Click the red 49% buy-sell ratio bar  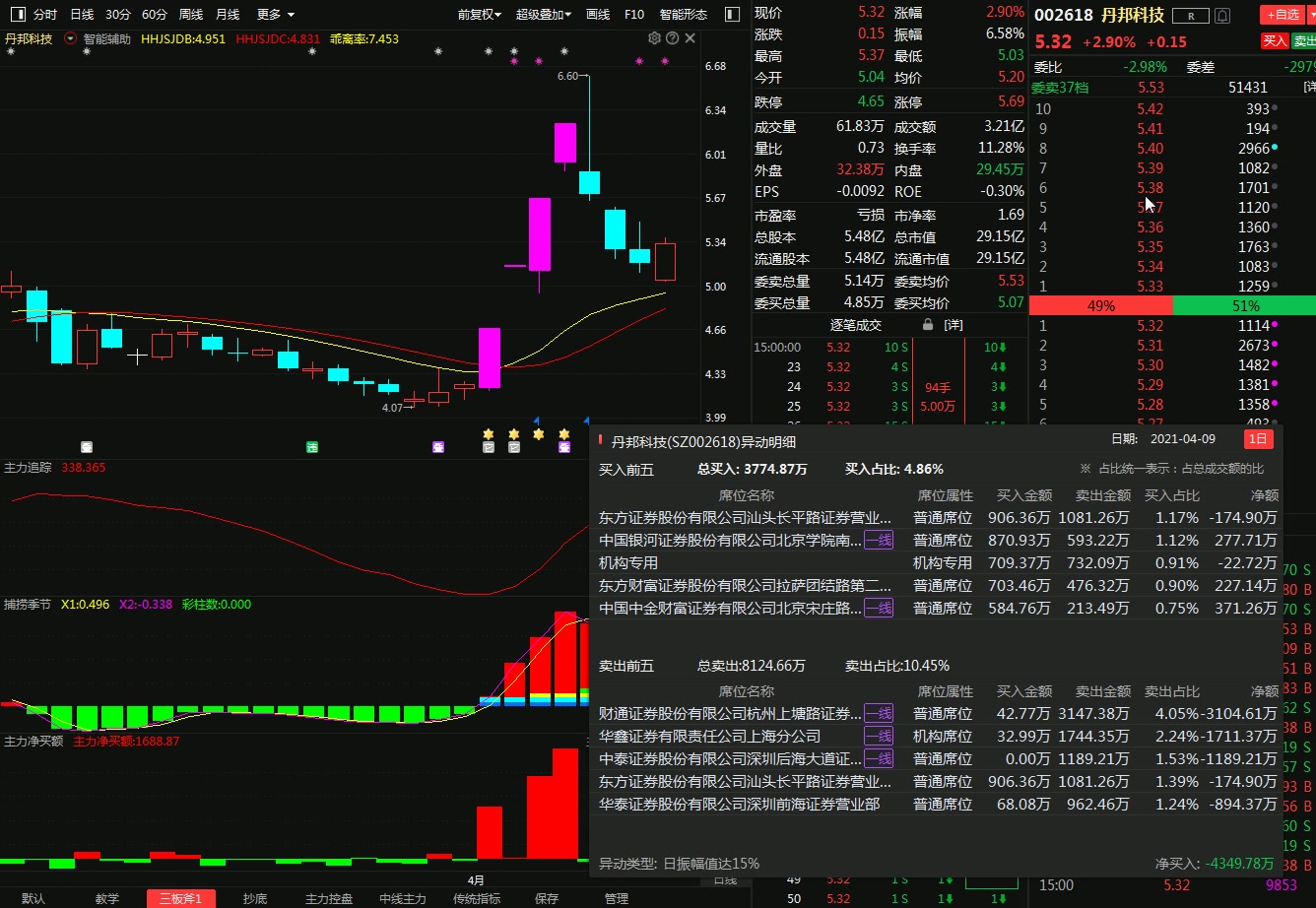1100,305
